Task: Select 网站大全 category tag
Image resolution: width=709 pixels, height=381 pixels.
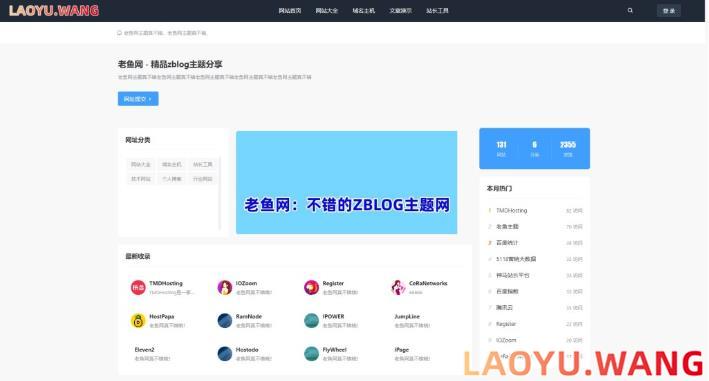Action: (x=141, y=165)
